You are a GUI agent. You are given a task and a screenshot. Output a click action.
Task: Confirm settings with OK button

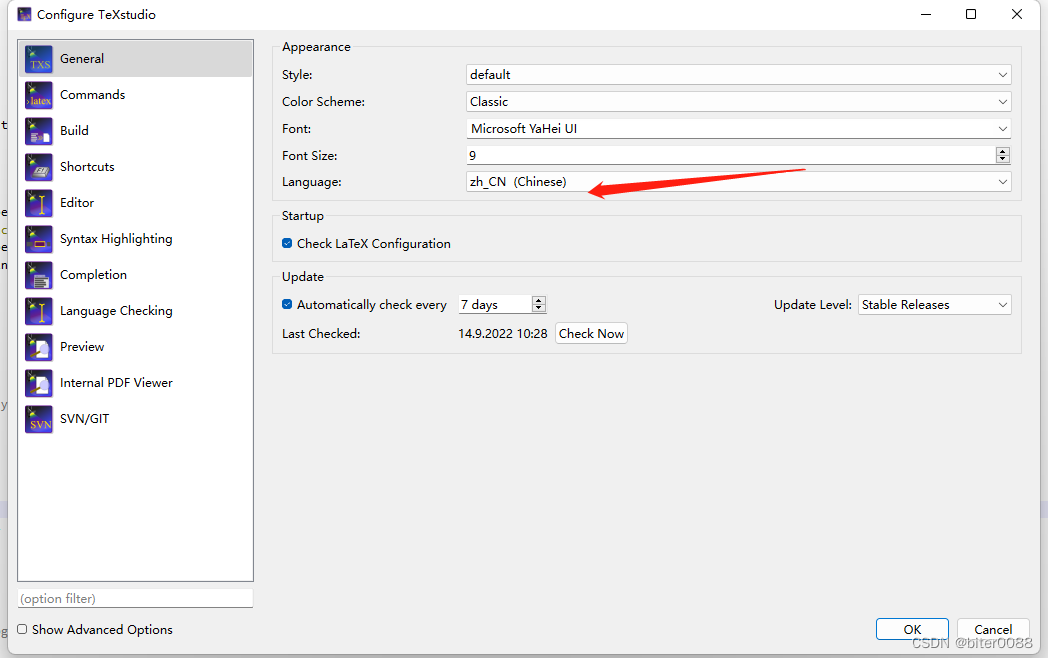pos(912,629)
